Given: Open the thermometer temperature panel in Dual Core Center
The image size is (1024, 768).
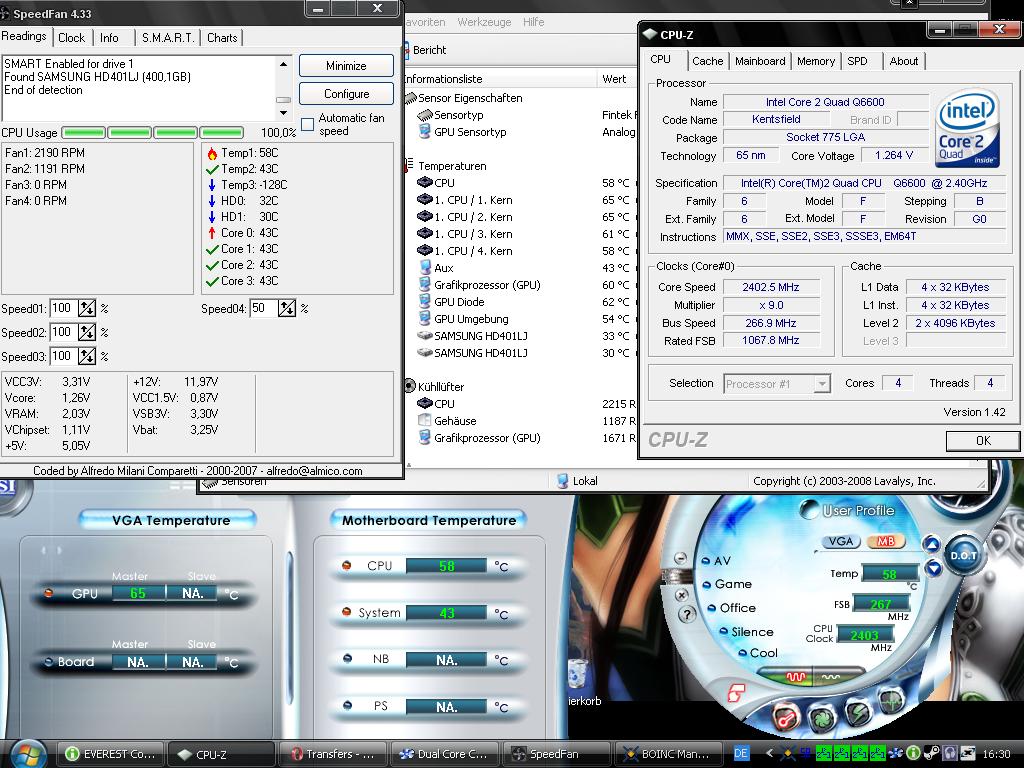Looking at the screenshot, I should (x=786, y=718).
